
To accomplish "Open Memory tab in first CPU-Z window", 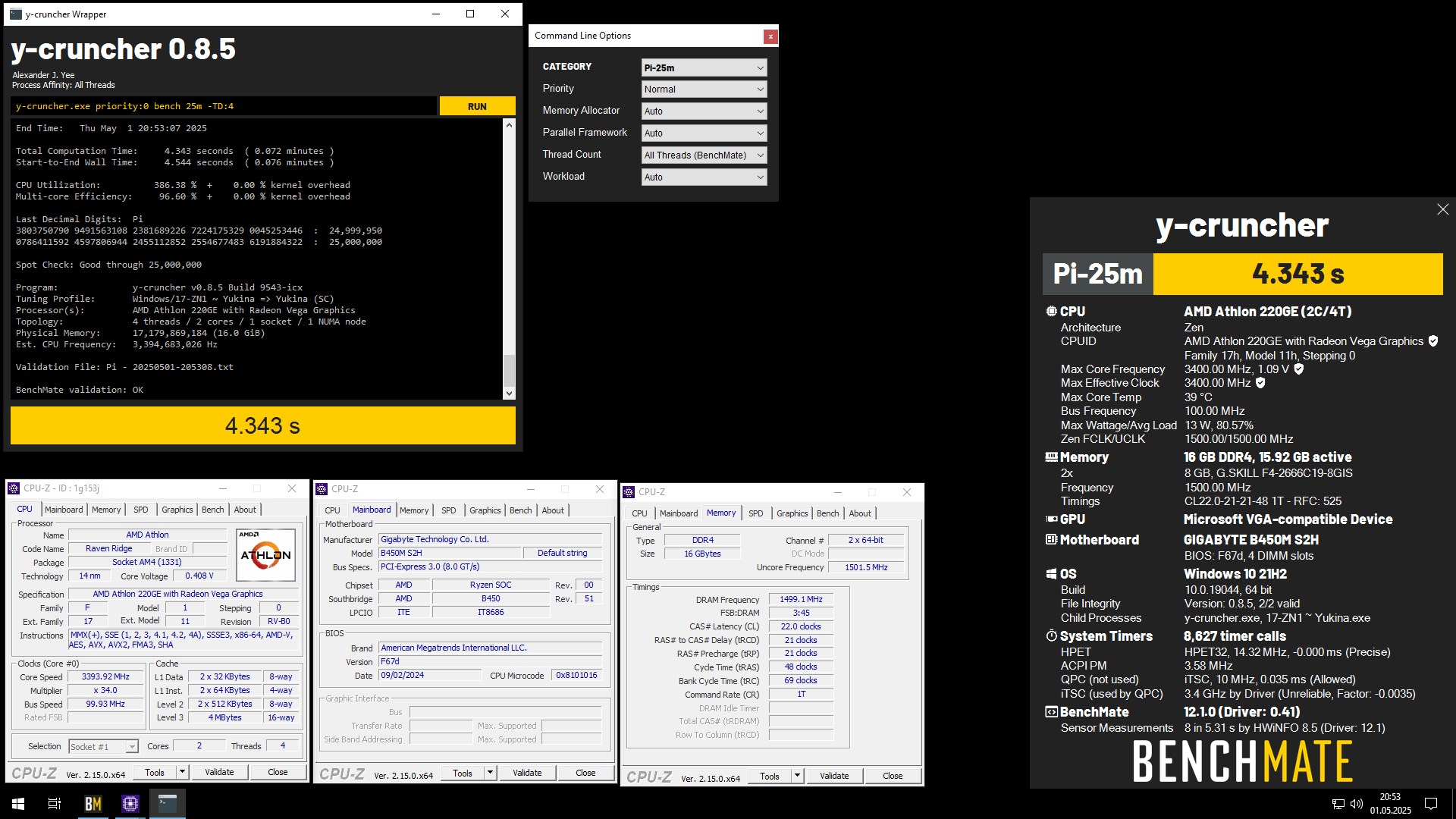I will [106, 510].
